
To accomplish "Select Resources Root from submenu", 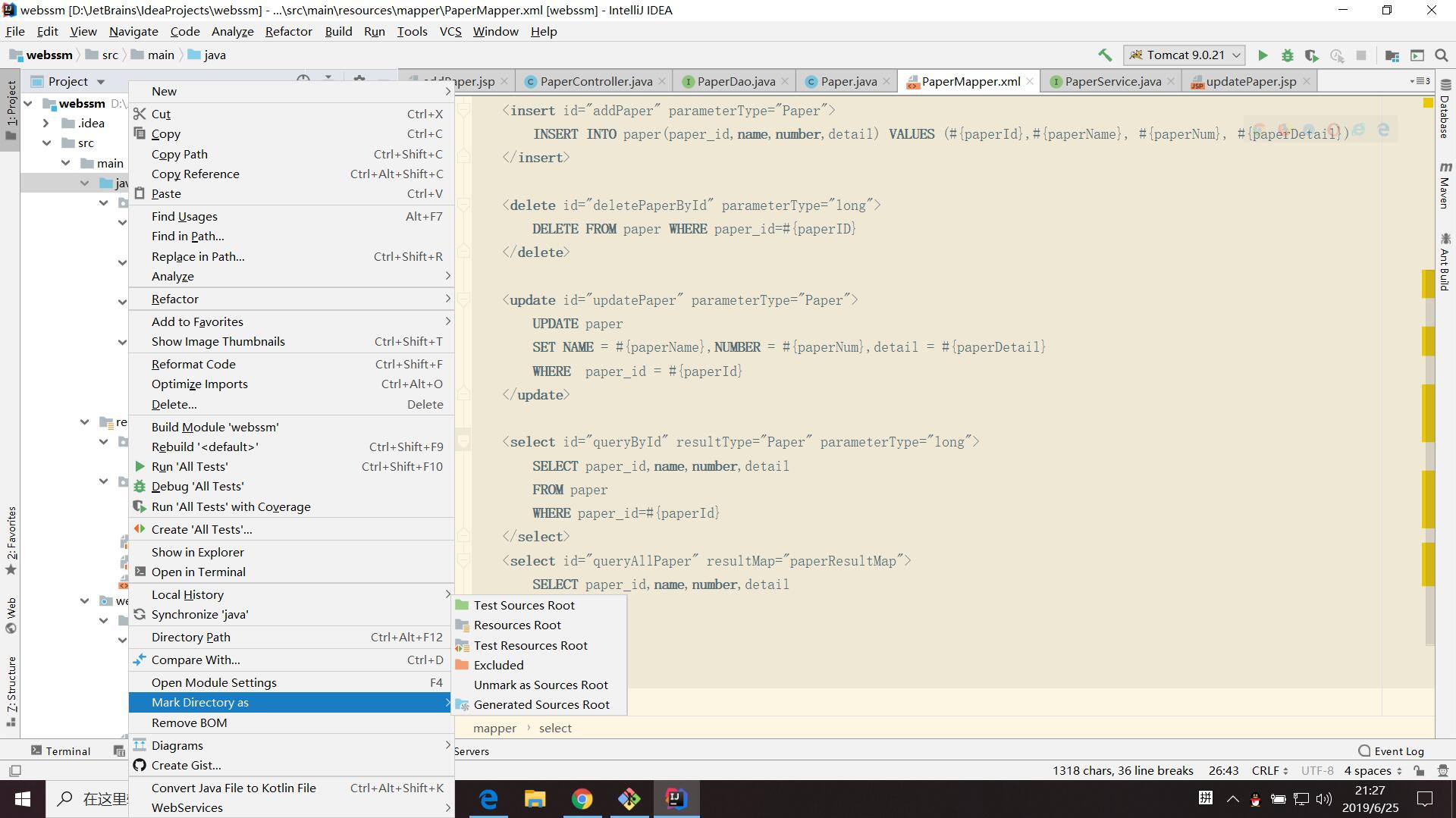I will (539, 625).
